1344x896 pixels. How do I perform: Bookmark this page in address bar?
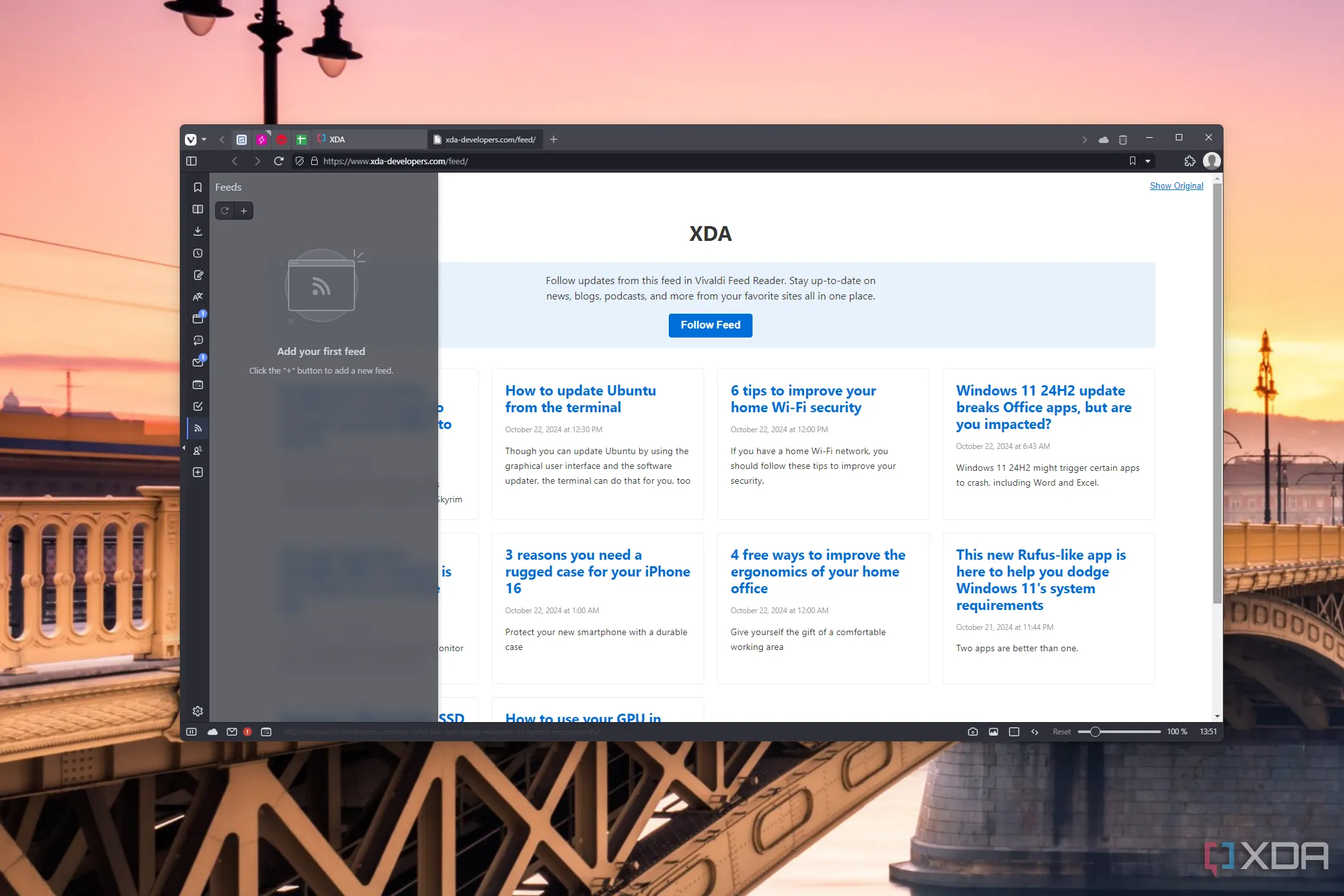(x=1132, y=161)
